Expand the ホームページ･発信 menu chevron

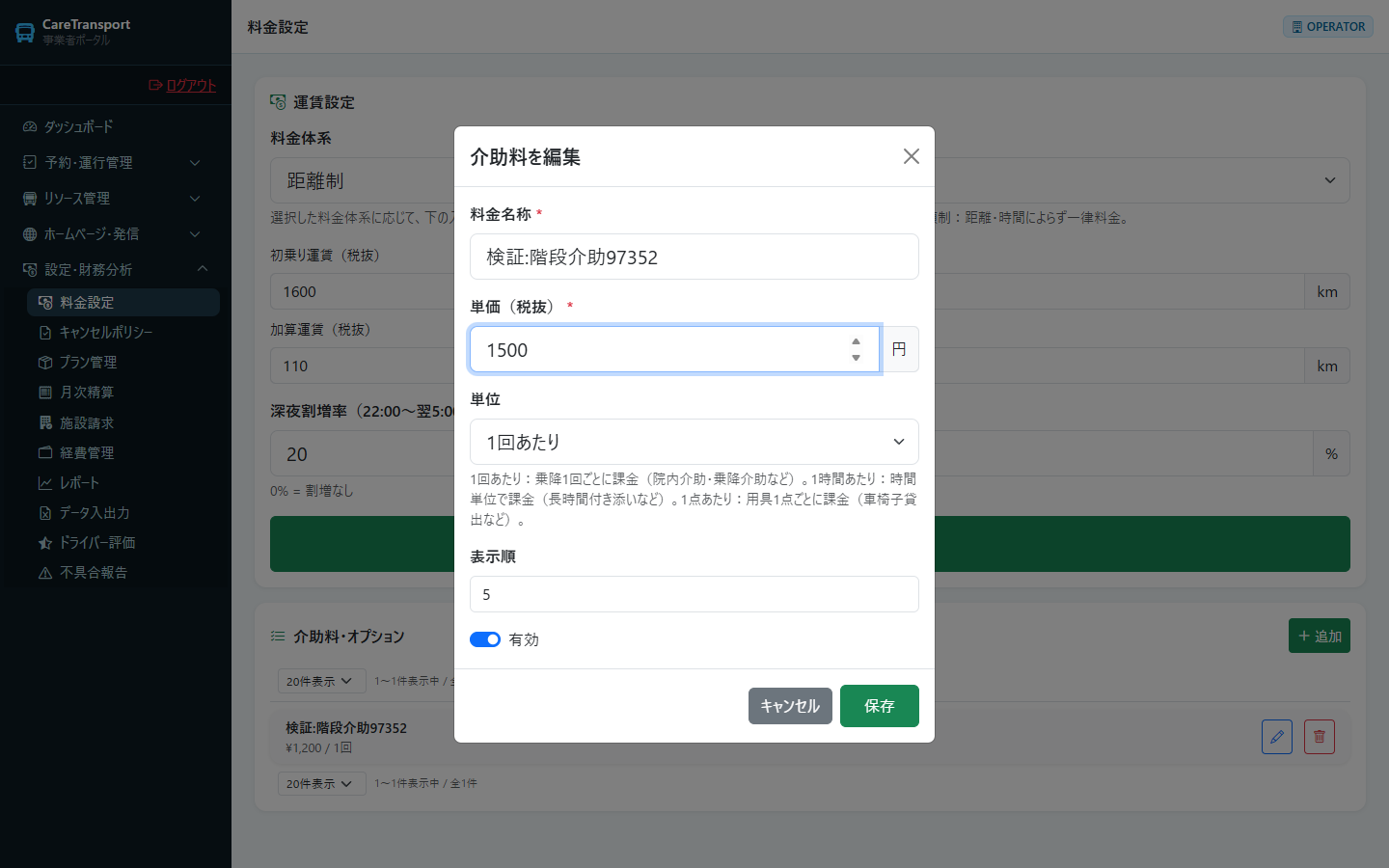195,233
